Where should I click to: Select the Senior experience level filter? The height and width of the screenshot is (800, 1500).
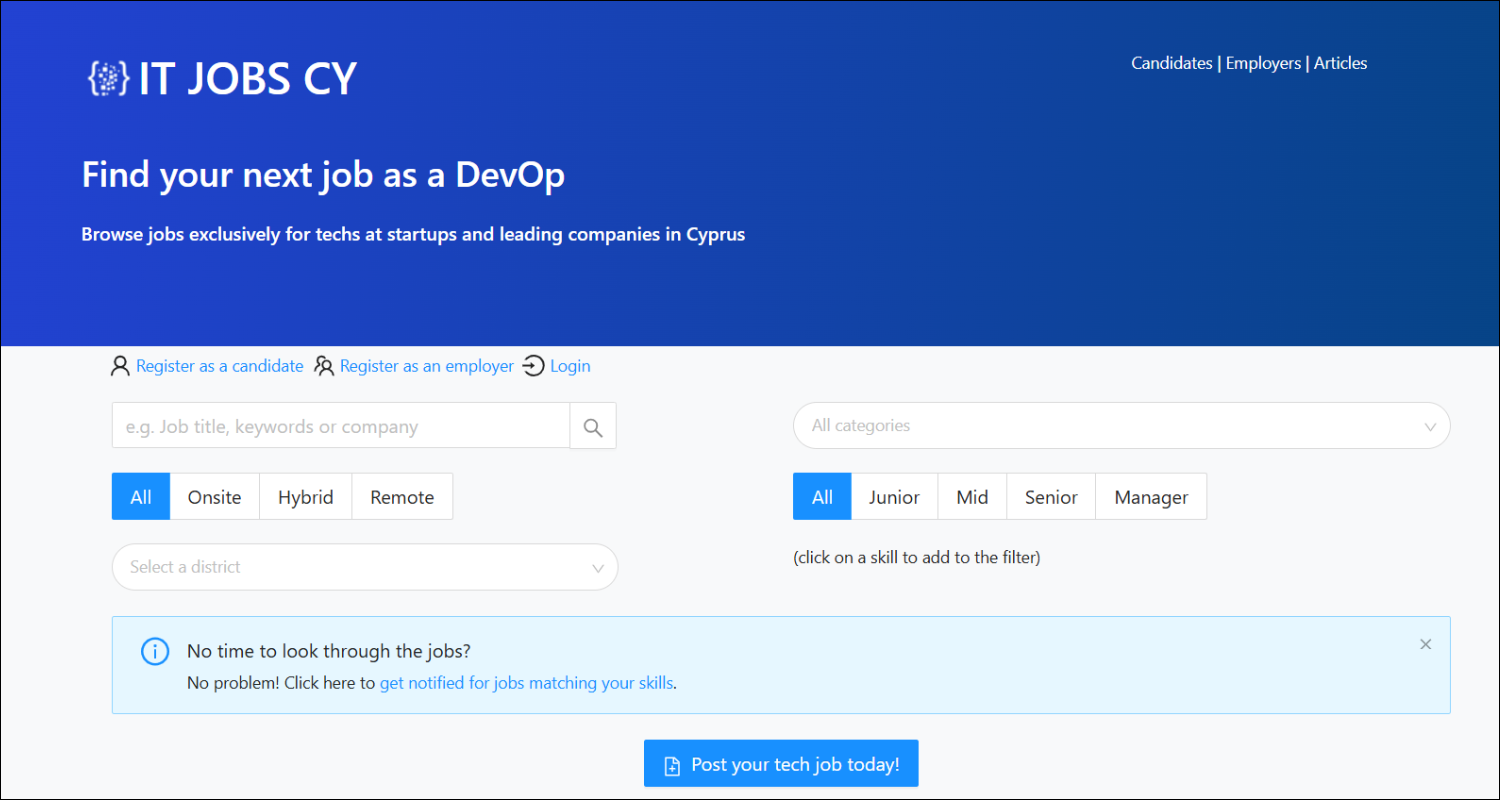(x=1050, y=496)
